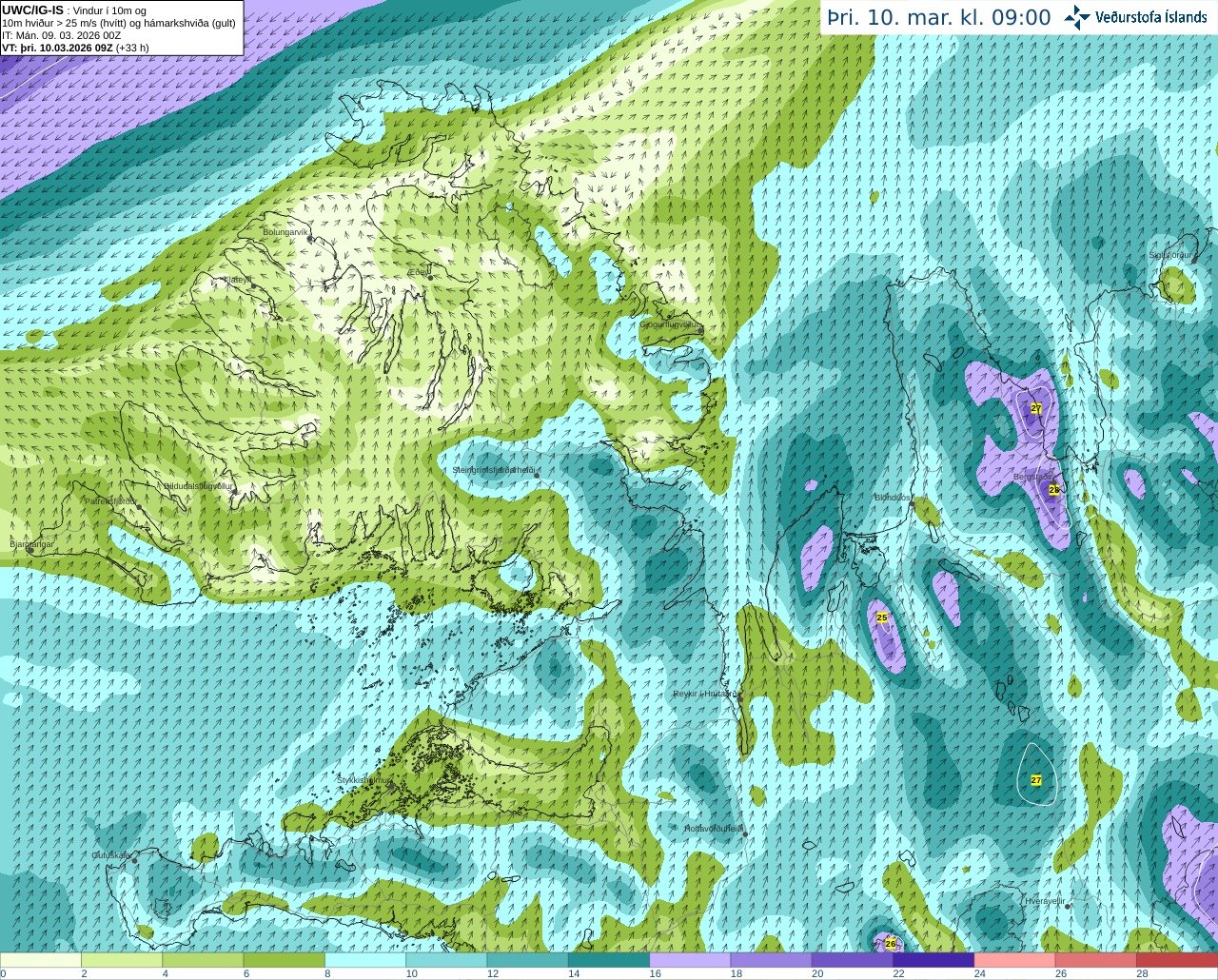
Task: Click the Steingrímsfjarðarheiði station label
Action: pyautogui.click(x=494, y=470)
